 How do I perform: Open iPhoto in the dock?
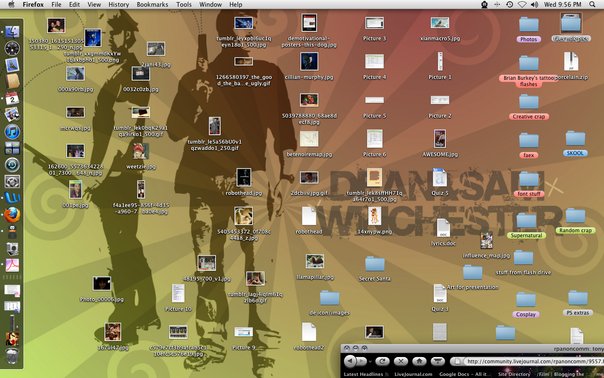(x=12, y=114)
